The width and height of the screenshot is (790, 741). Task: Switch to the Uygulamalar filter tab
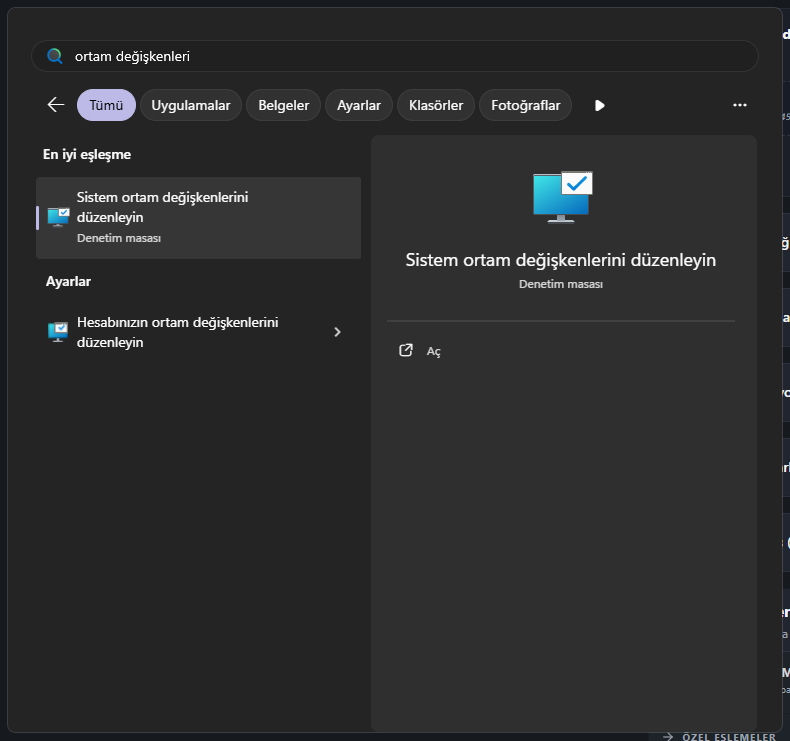coord(190,105)
